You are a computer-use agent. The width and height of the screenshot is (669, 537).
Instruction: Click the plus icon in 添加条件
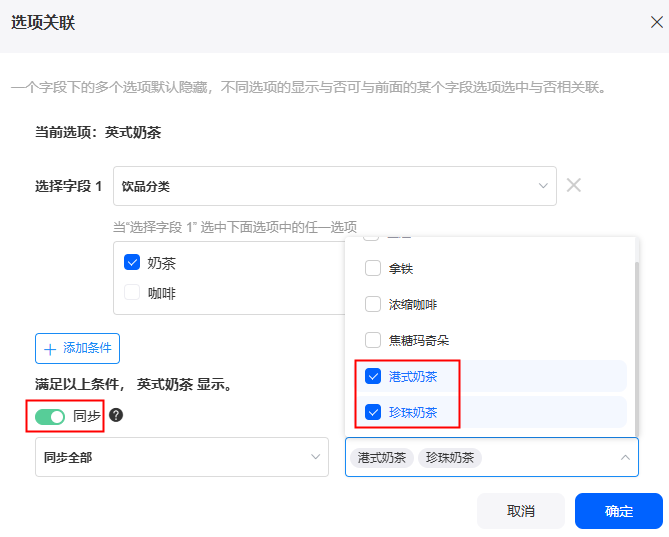[x=50, y=349]
